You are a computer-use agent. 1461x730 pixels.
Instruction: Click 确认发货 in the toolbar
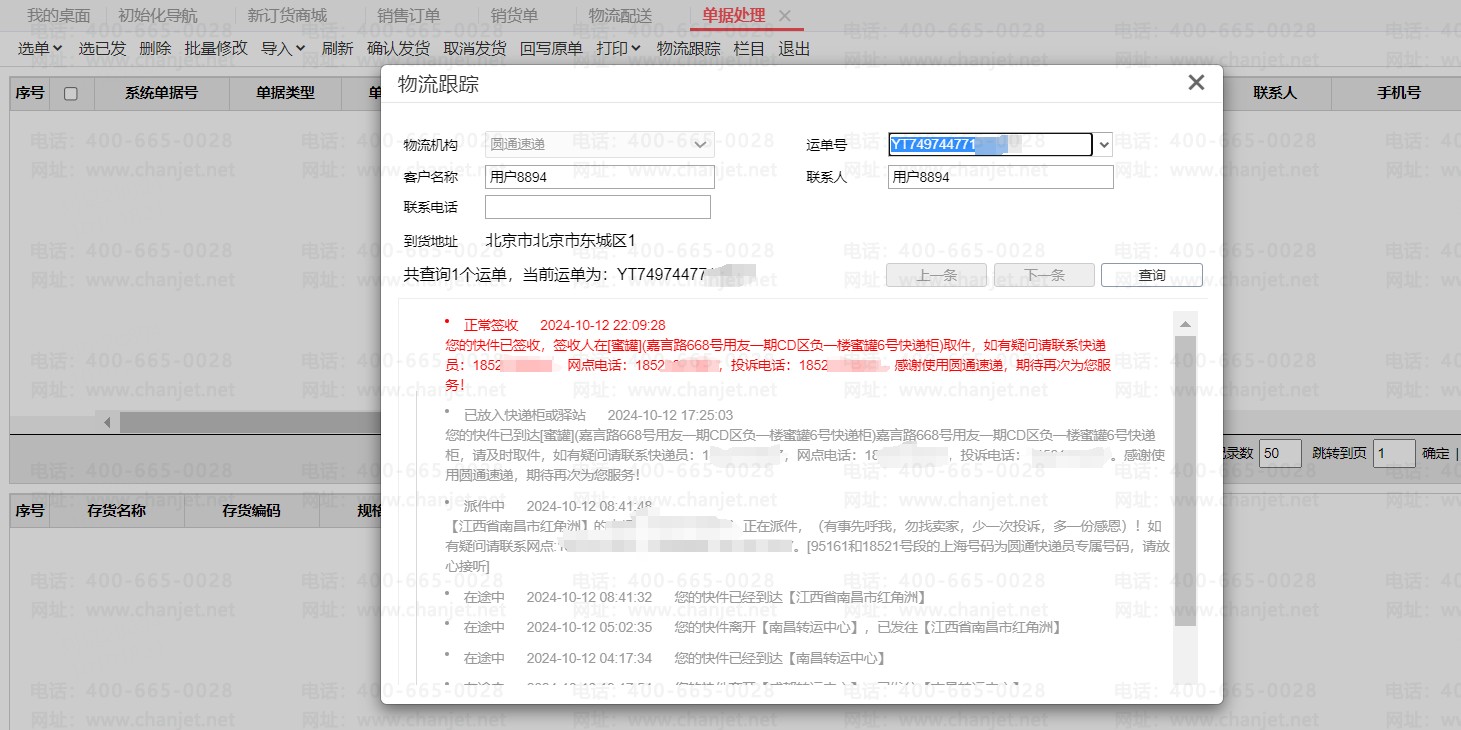point(398,48)
